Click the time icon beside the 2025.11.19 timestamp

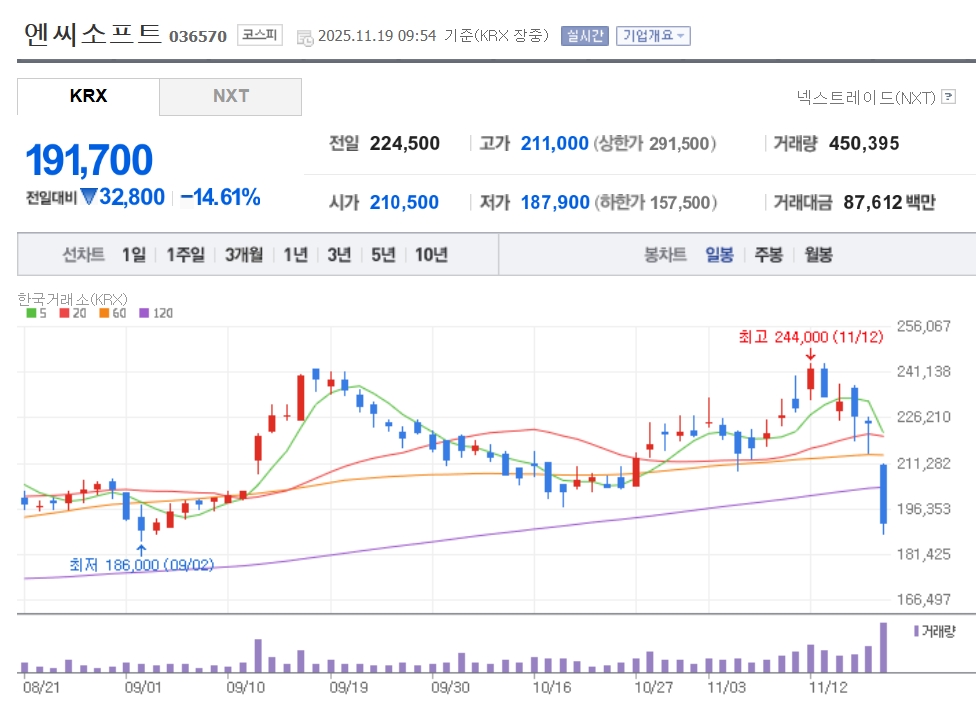click(304, 37)
